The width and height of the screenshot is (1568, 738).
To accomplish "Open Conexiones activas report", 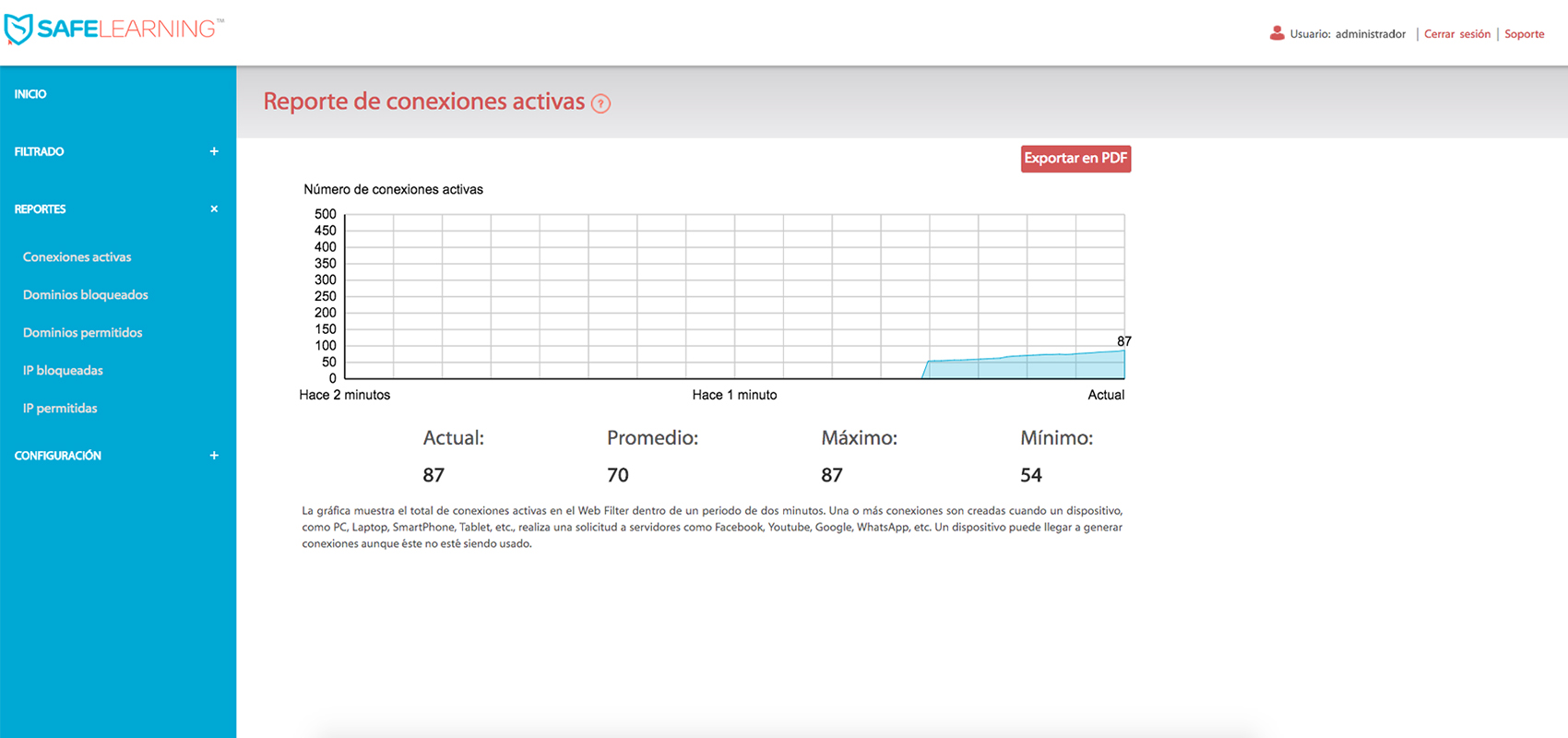I will pyautogui.click(x=77, y=257).
